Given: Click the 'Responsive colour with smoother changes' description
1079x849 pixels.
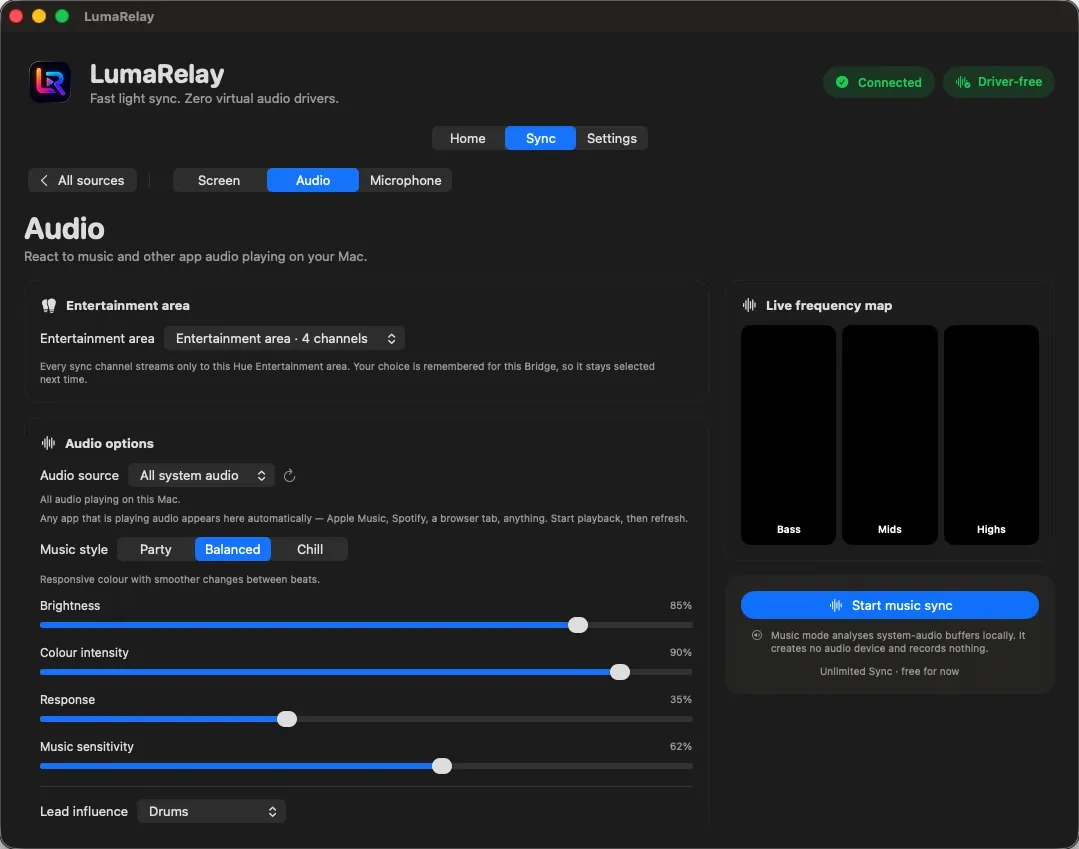Looking at the screenshot, I should click(180, 579).
